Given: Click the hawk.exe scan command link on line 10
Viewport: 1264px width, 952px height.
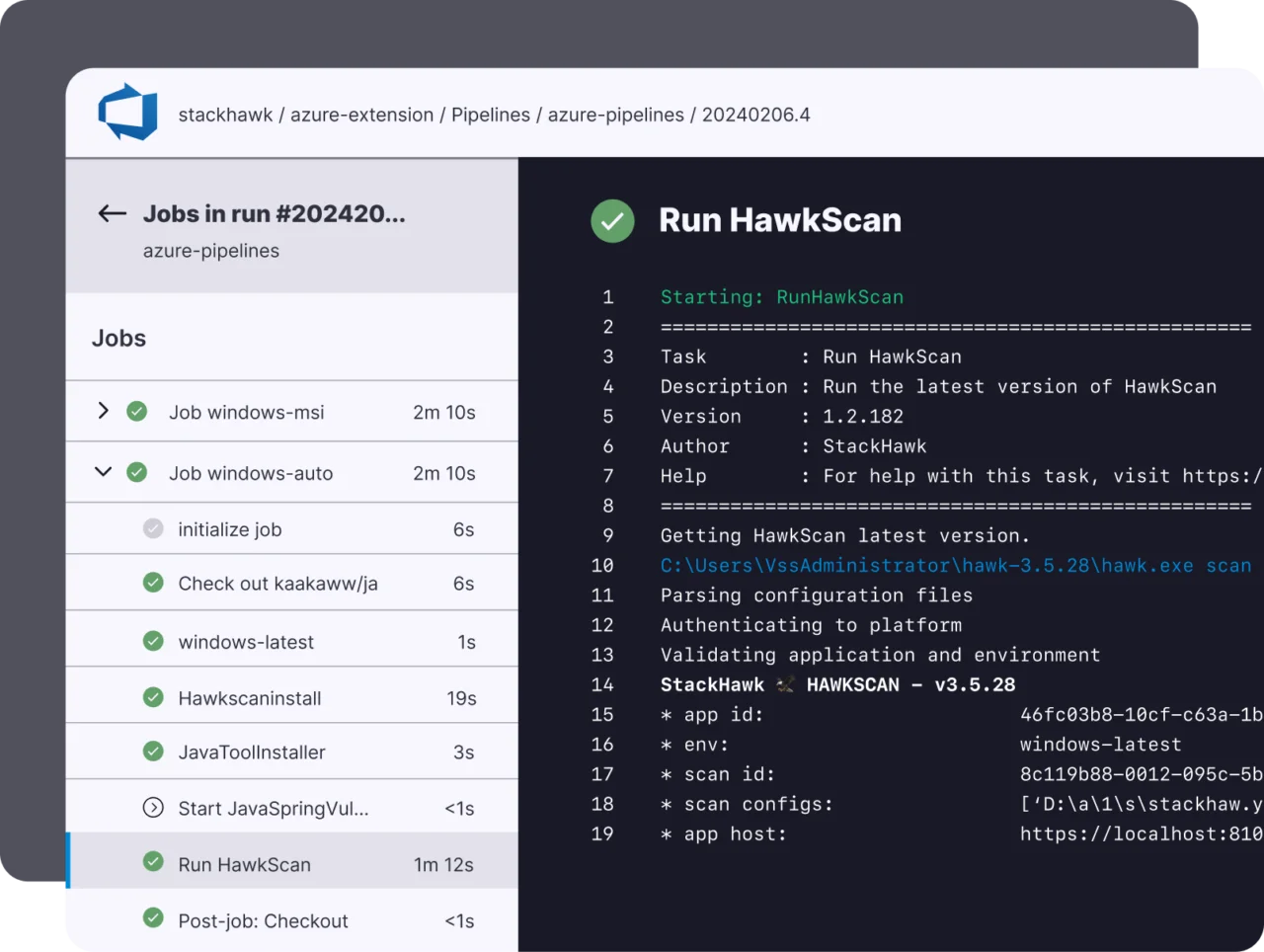Looking at the screenshot, I should (x=954, y=565).
